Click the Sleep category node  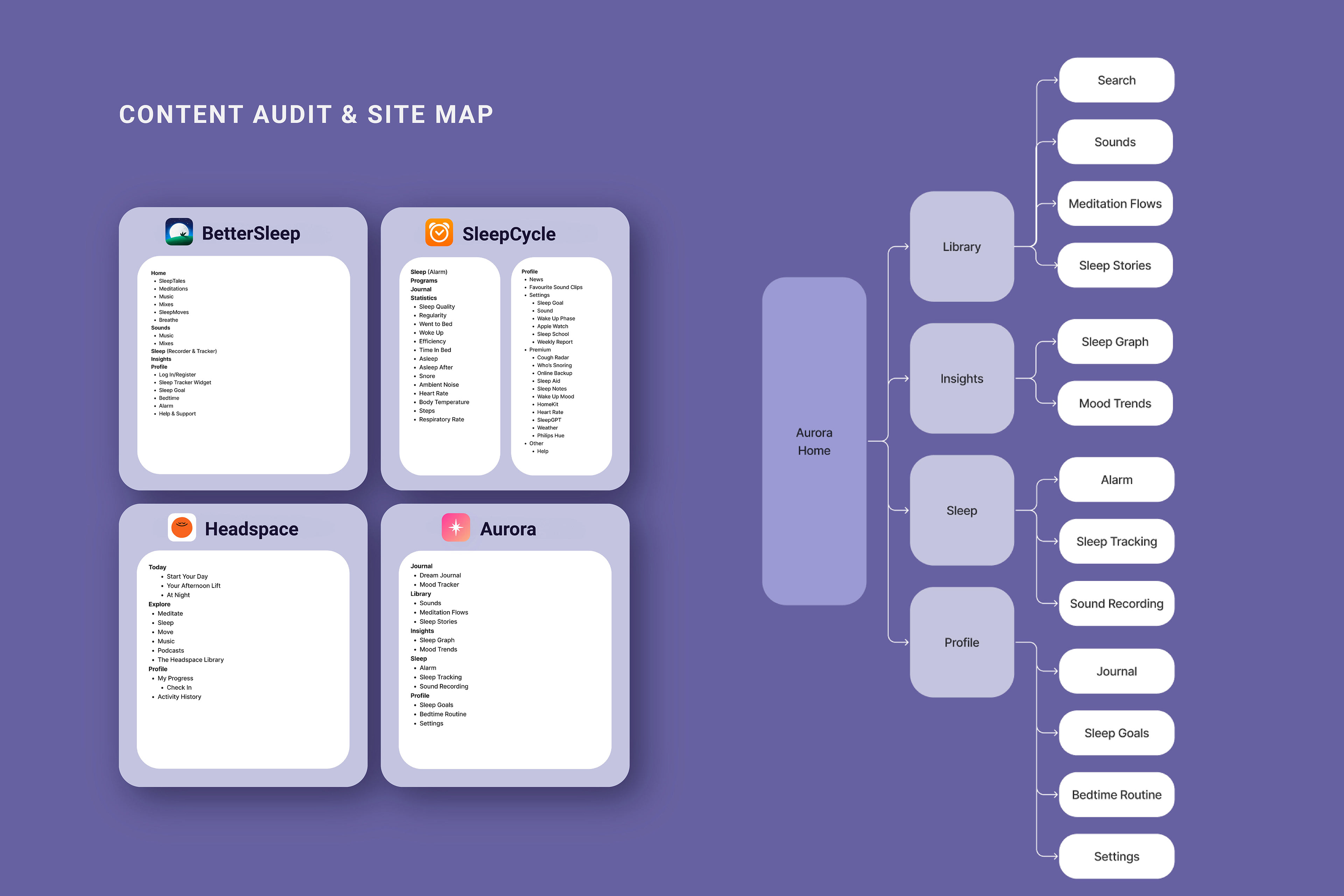[x=961, y=510]
